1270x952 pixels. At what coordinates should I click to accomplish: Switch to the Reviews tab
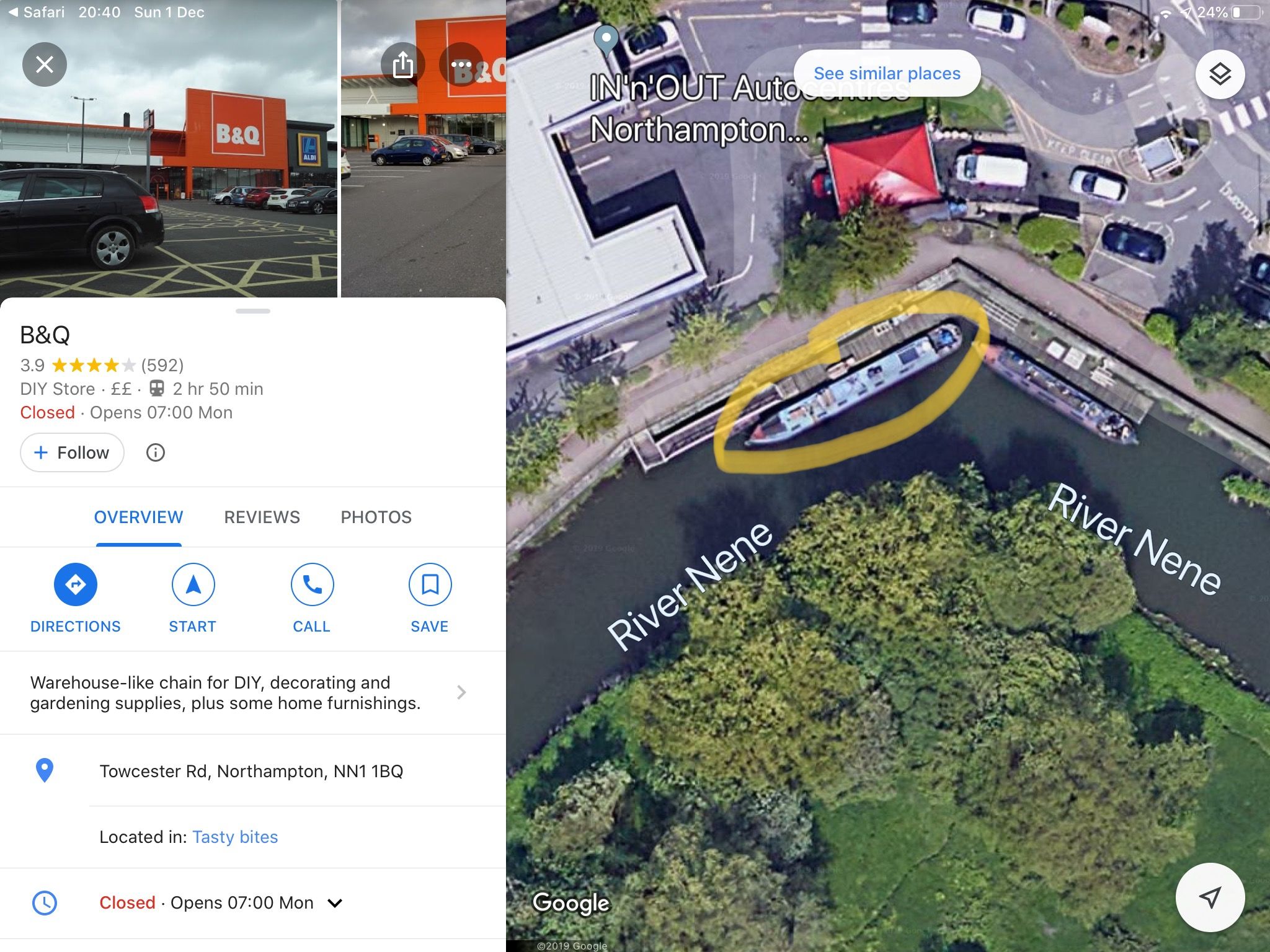pyautogui.click(x=262, y=517)
